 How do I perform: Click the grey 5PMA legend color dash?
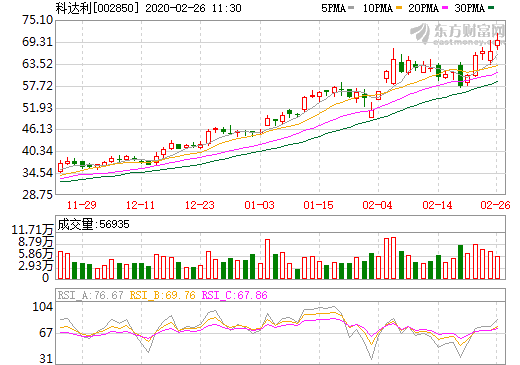(x=351, y=8)
